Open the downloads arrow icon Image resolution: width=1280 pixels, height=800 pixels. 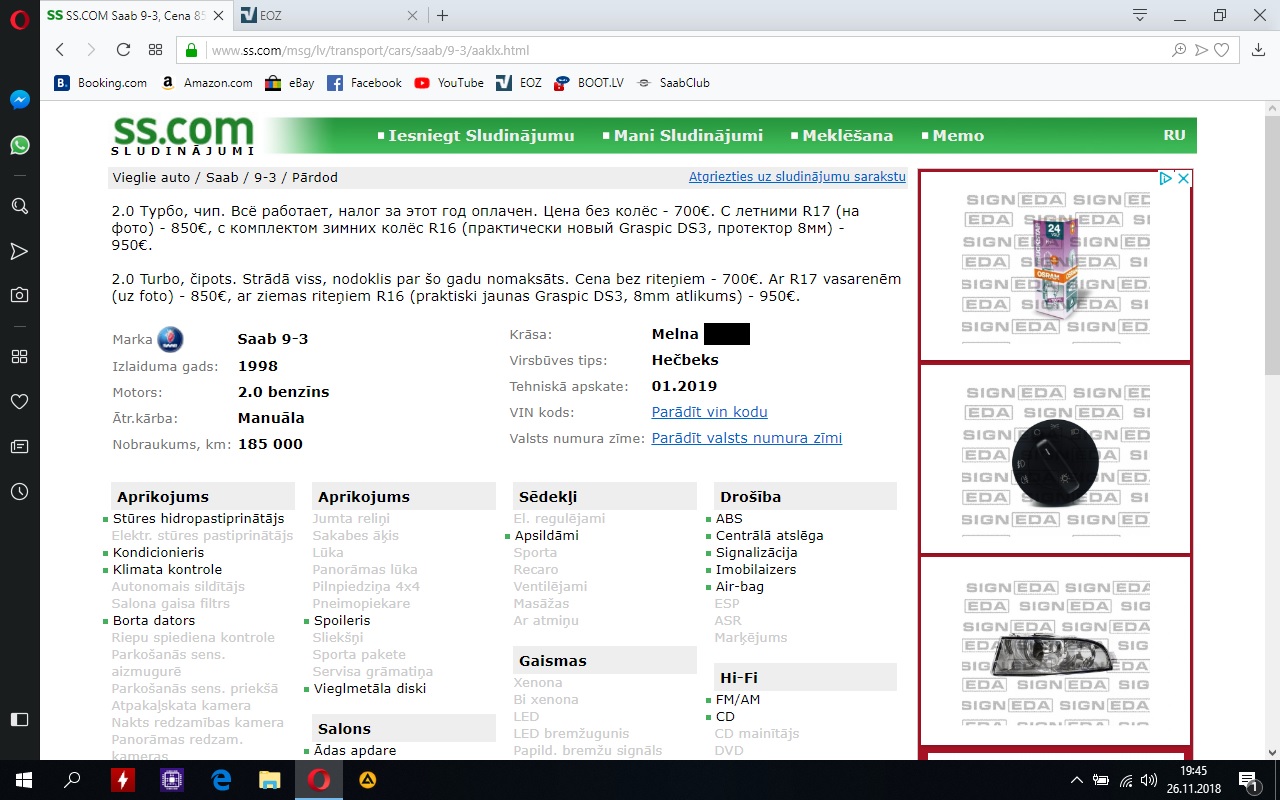1258,50
